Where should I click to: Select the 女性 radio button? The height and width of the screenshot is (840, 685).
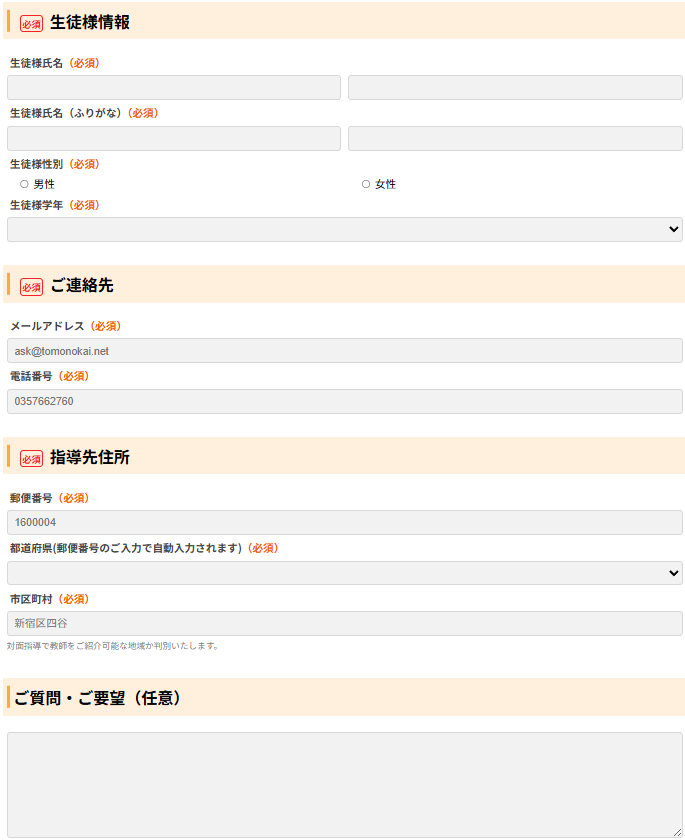tap(366, 184)
